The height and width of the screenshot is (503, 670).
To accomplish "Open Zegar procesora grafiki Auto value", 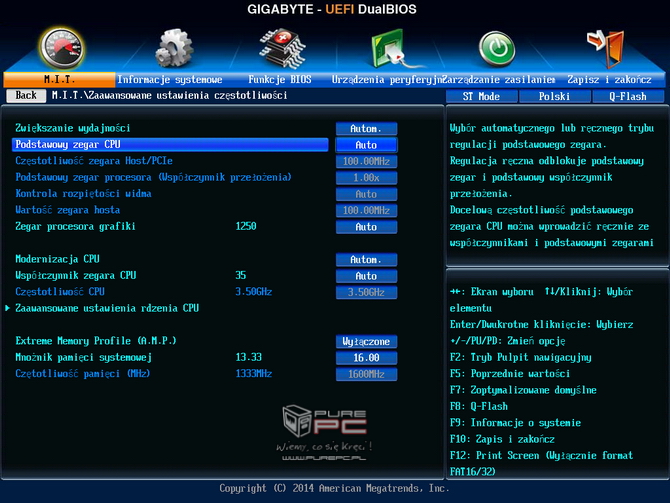I will (x=366, y=227).
